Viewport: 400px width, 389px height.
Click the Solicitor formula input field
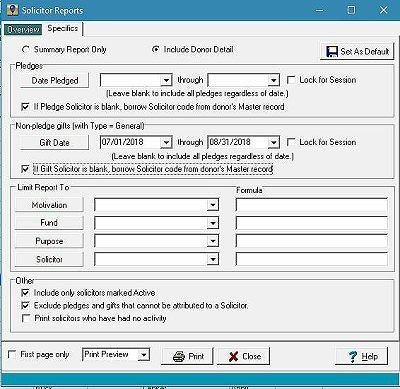(312, 259)
